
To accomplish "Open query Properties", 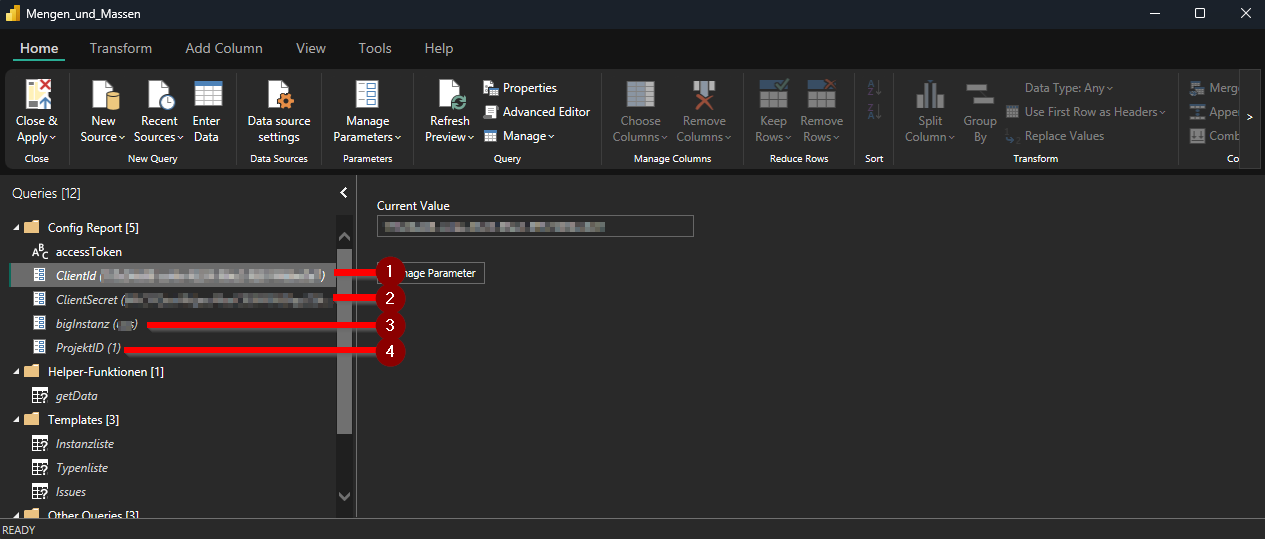I will pos(520,88).
